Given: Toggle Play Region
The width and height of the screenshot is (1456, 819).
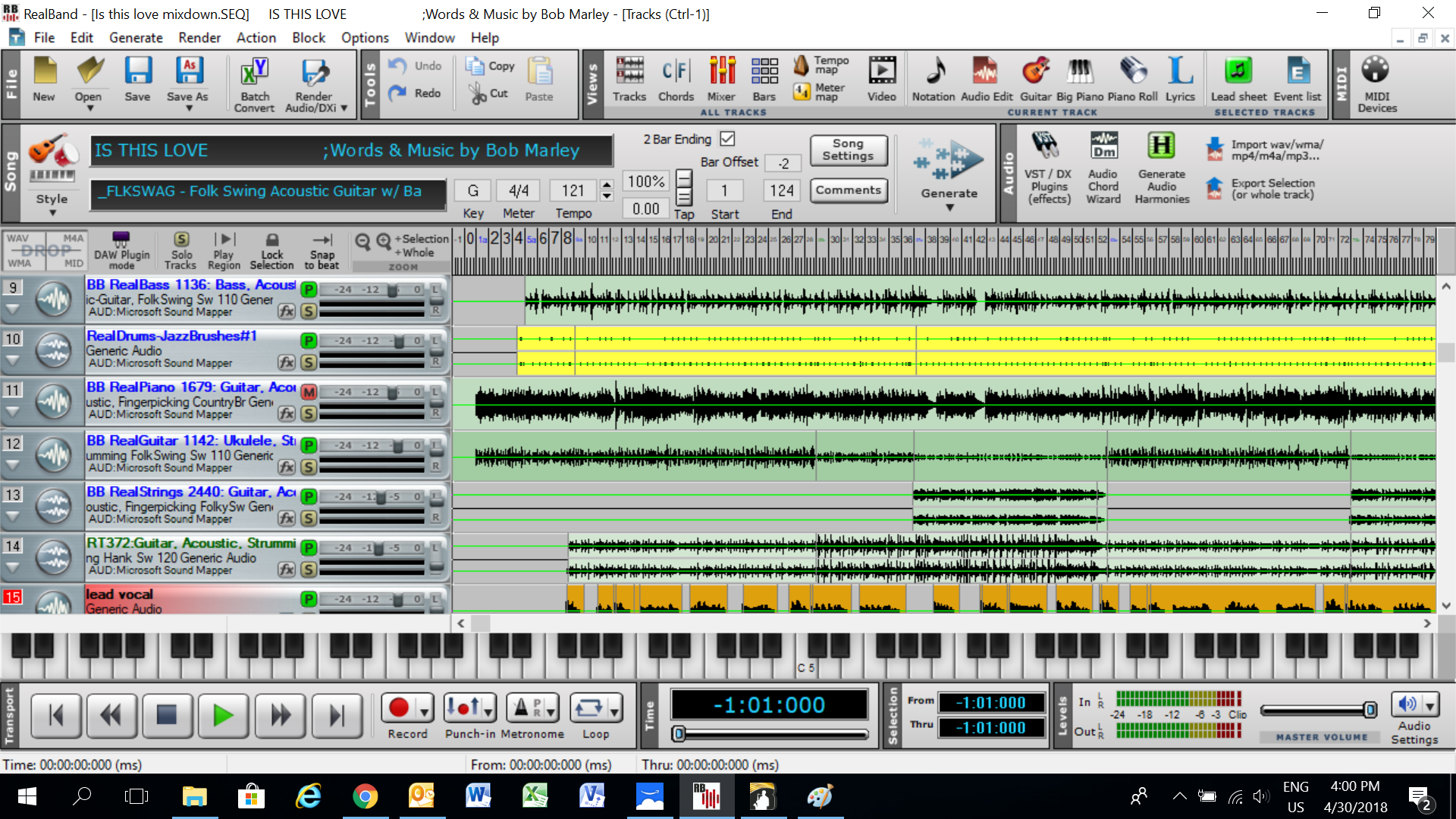Looking at the screenshot, I should coord(224,251).
